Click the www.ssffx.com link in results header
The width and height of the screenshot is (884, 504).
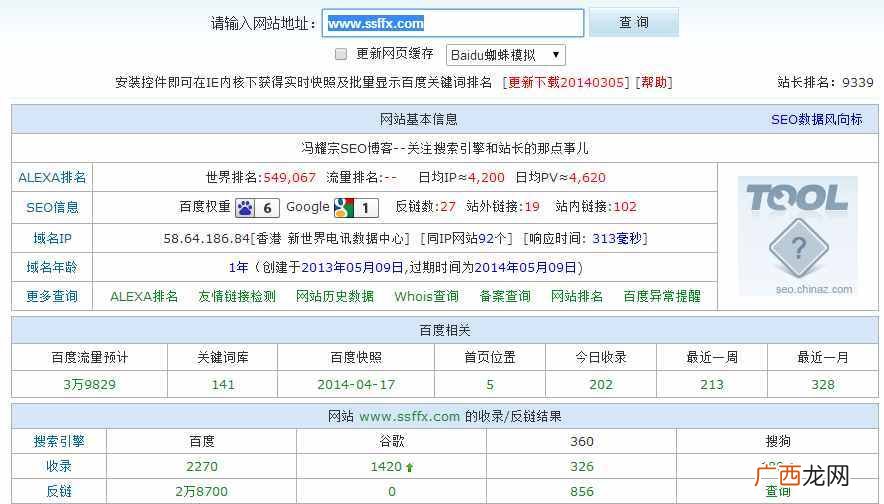click(x=409, y=417)
